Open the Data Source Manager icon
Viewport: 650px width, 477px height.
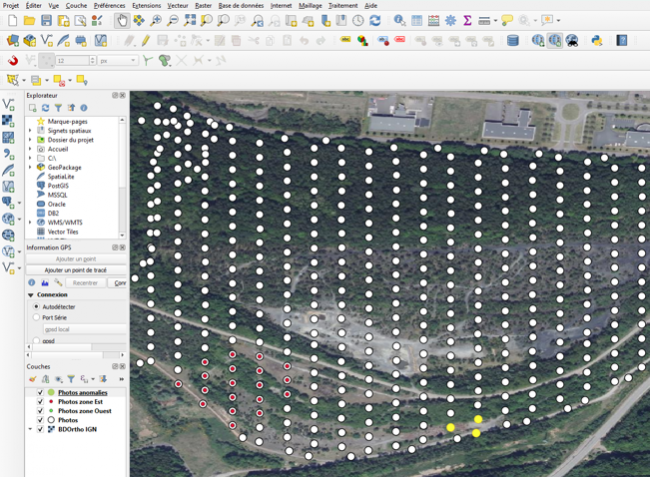(x=13, y=41)
